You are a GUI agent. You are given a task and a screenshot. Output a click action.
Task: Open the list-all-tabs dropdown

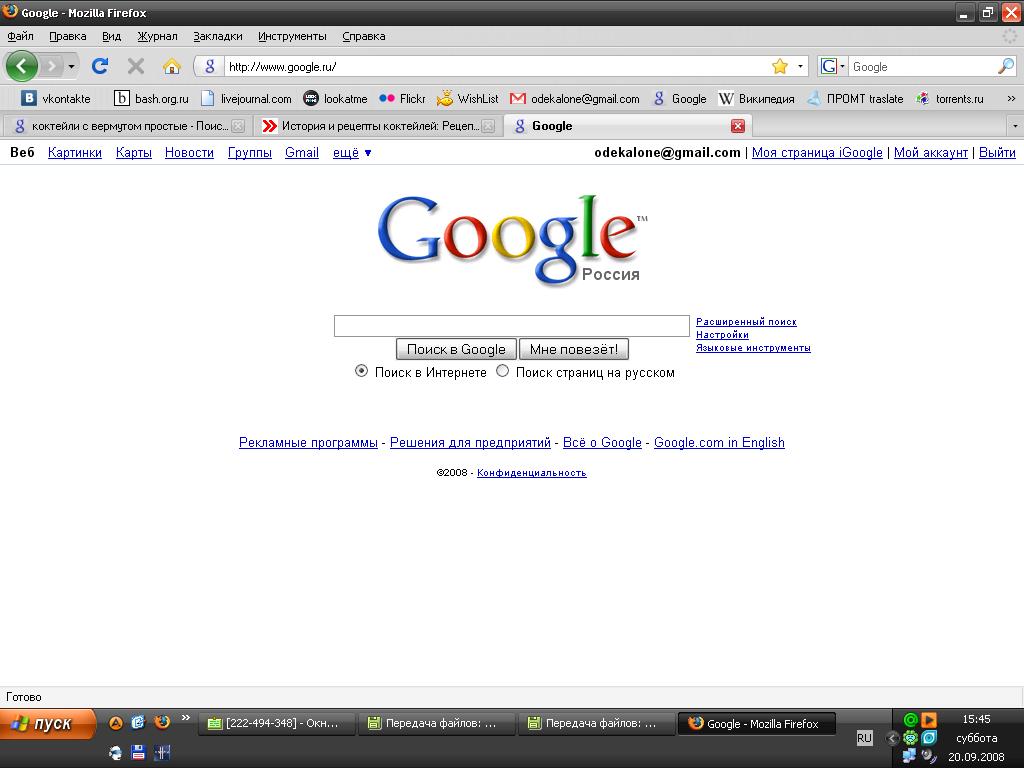1015,126
